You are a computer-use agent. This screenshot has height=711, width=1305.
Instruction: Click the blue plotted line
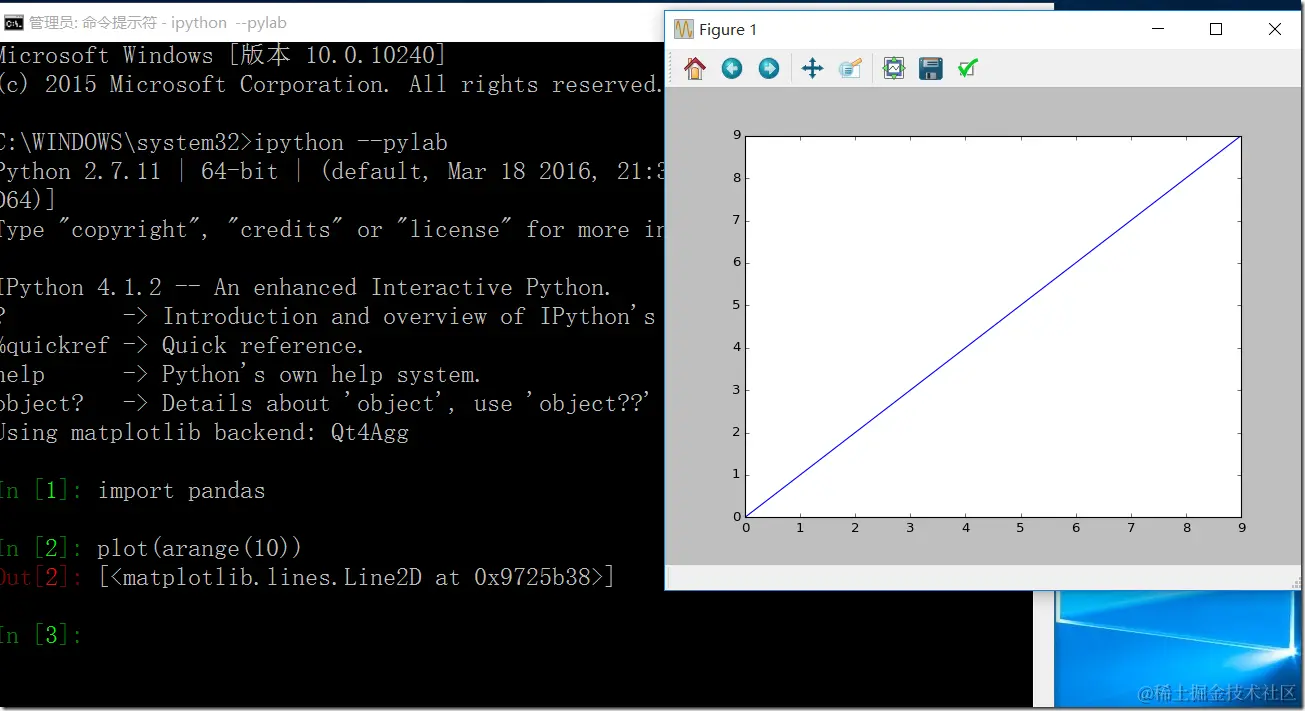[x=993, y=326]
